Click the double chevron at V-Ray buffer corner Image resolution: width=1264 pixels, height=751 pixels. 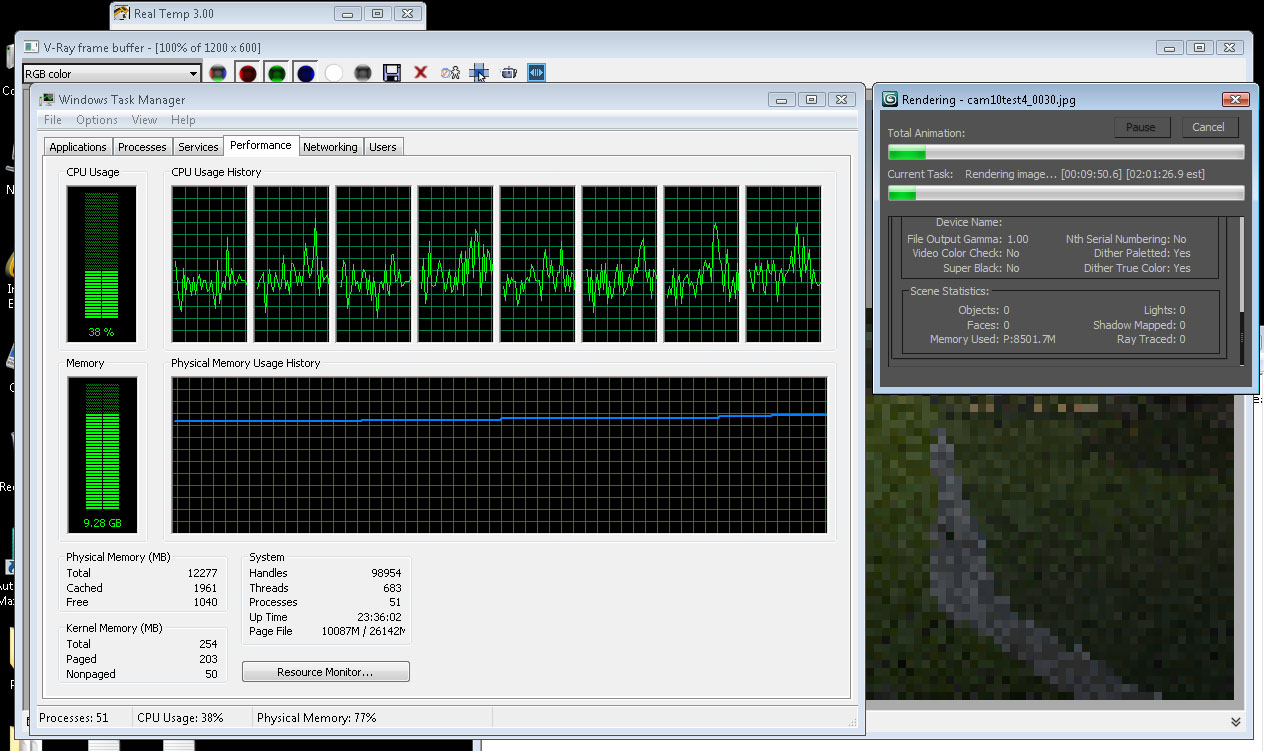[x=1236, y=721]
